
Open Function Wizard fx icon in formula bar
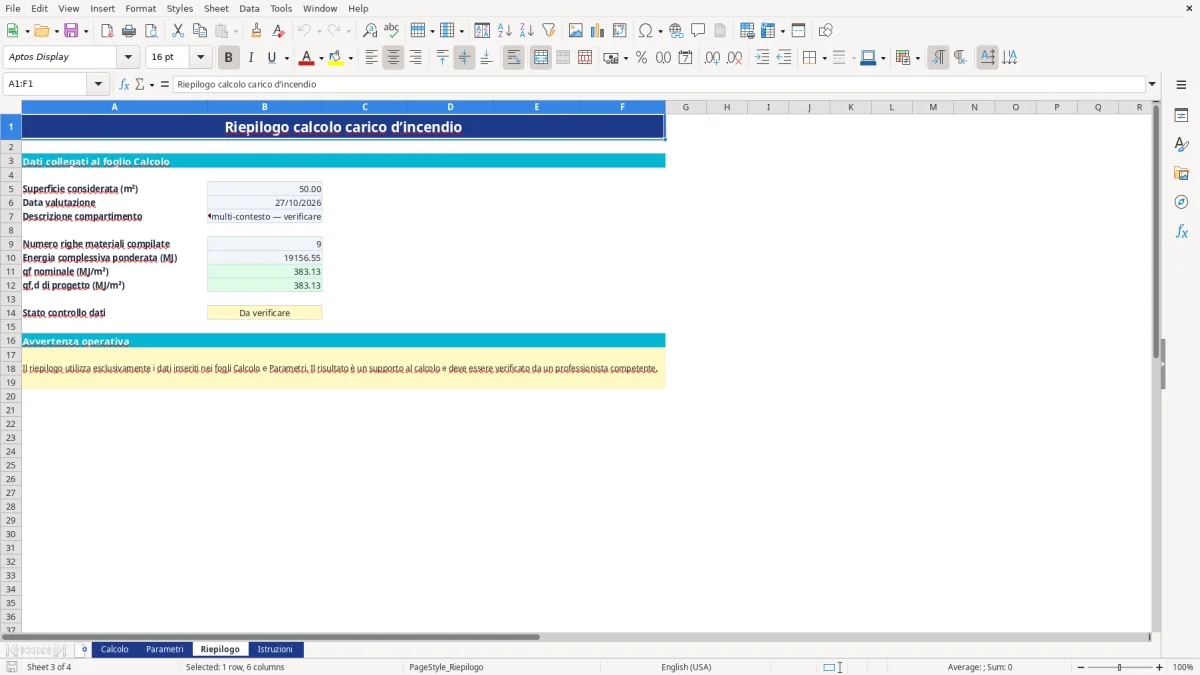125,85
